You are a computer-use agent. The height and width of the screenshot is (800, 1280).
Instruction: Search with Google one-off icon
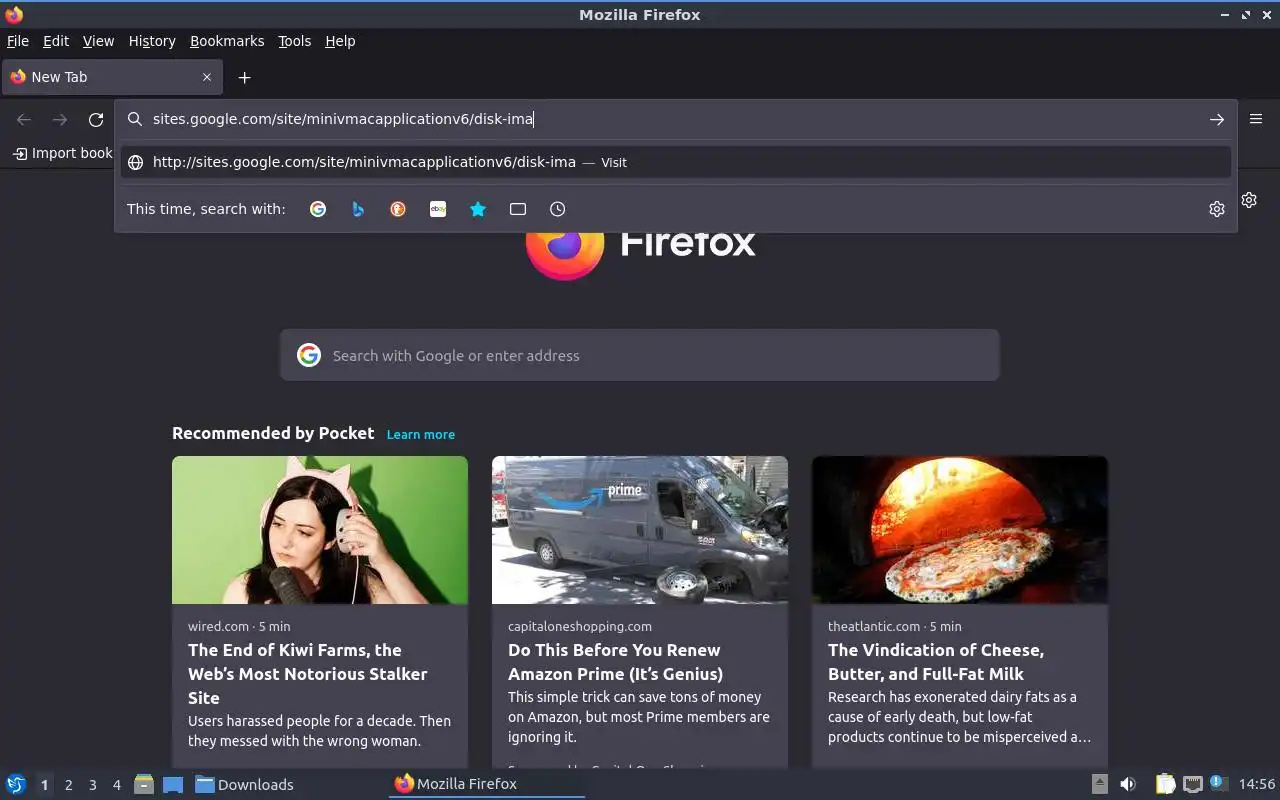[x=318, y=209]
